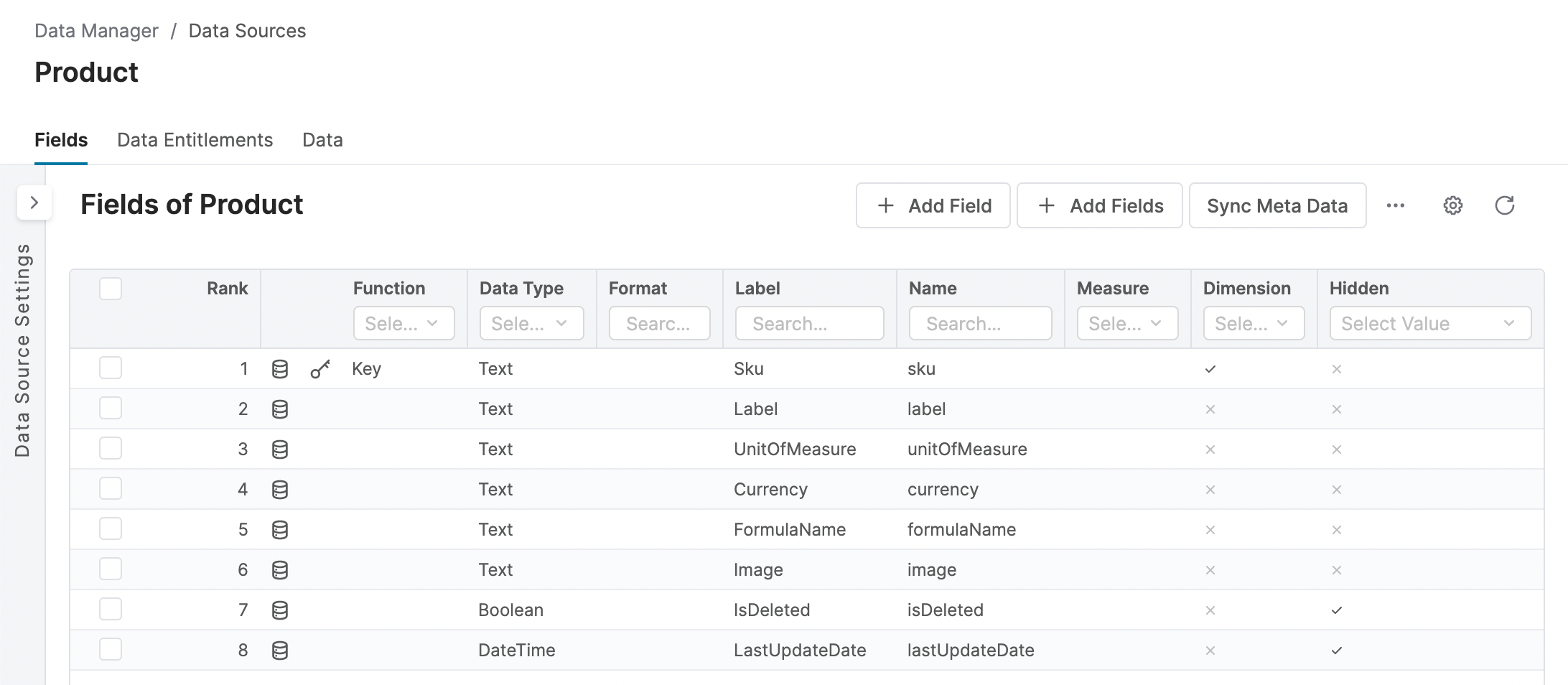This screenshot has height=685, width=1568.
Task: Open the more options ellipsis menu
Action: (1396, 205)
